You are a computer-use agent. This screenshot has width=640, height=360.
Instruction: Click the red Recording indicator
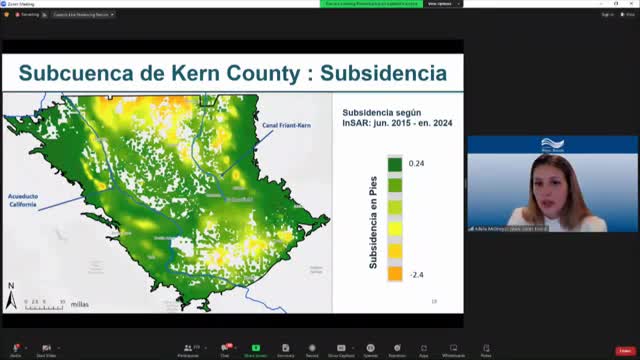point(27,15)
